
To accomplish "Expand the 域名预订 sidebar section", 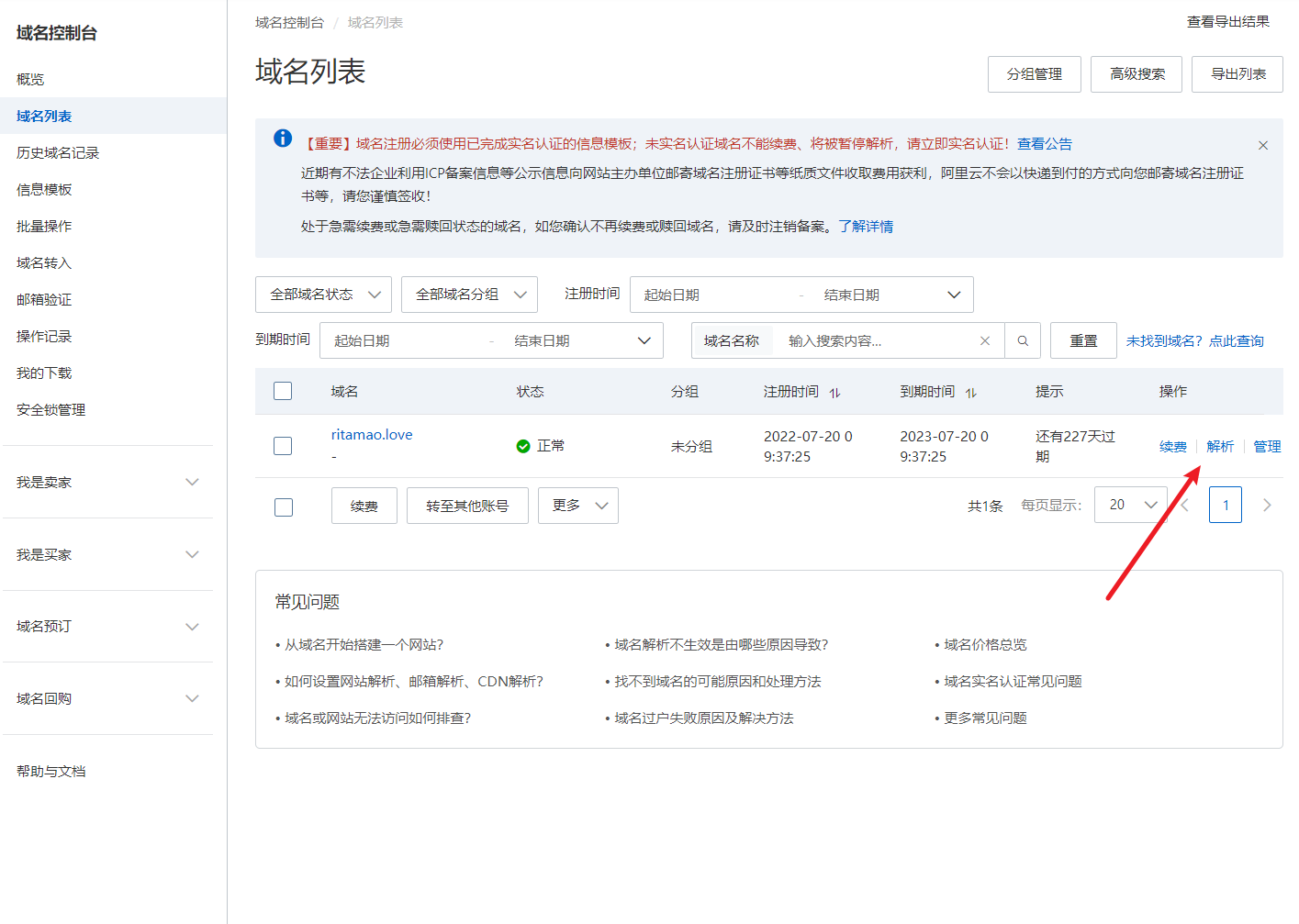I will pyautogui.click(x=107, y=627).
